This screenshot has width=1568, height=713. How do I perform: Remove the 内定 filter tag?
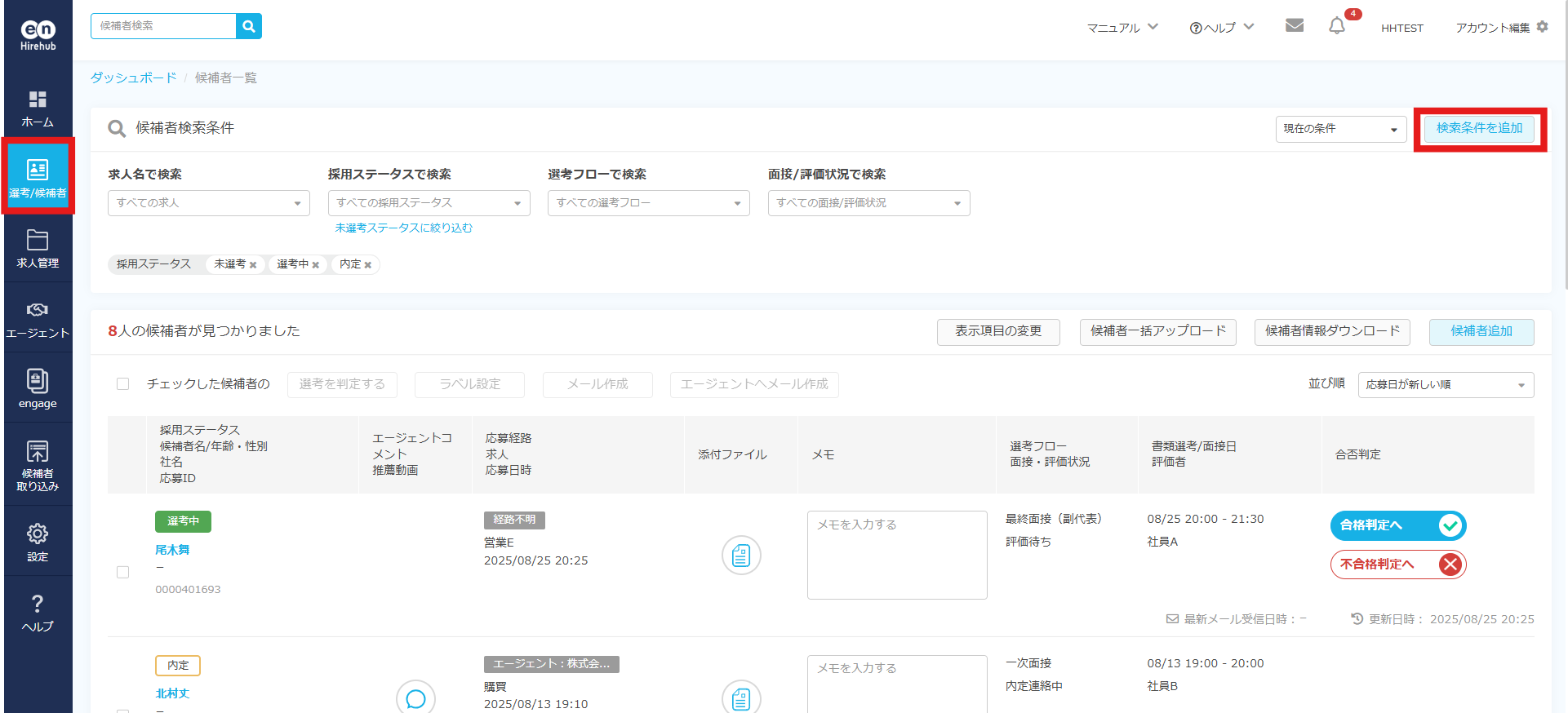point(368,265)
